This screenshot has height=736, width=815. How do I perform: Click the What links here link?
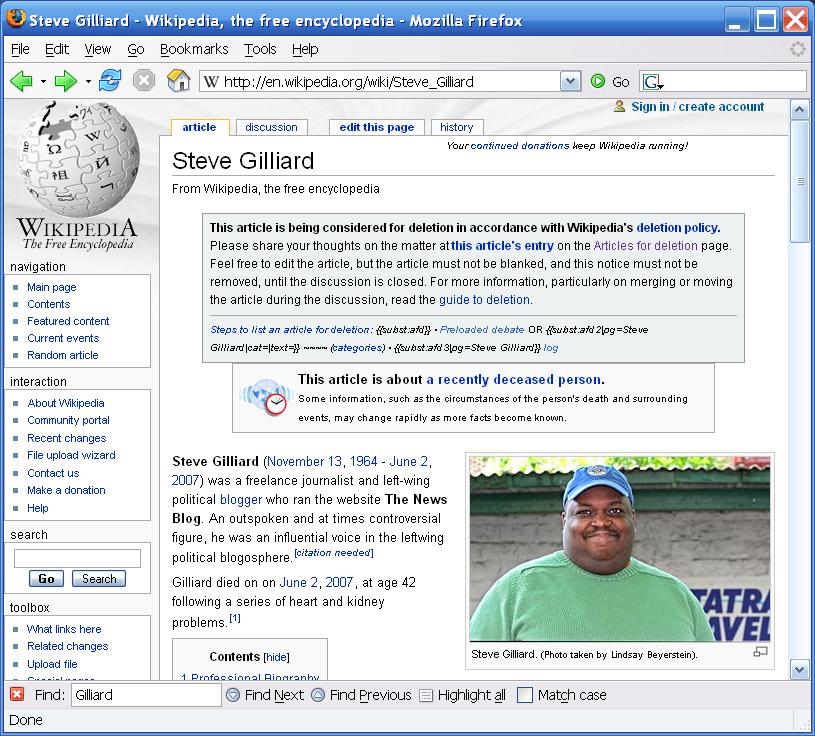click(64, 629)
